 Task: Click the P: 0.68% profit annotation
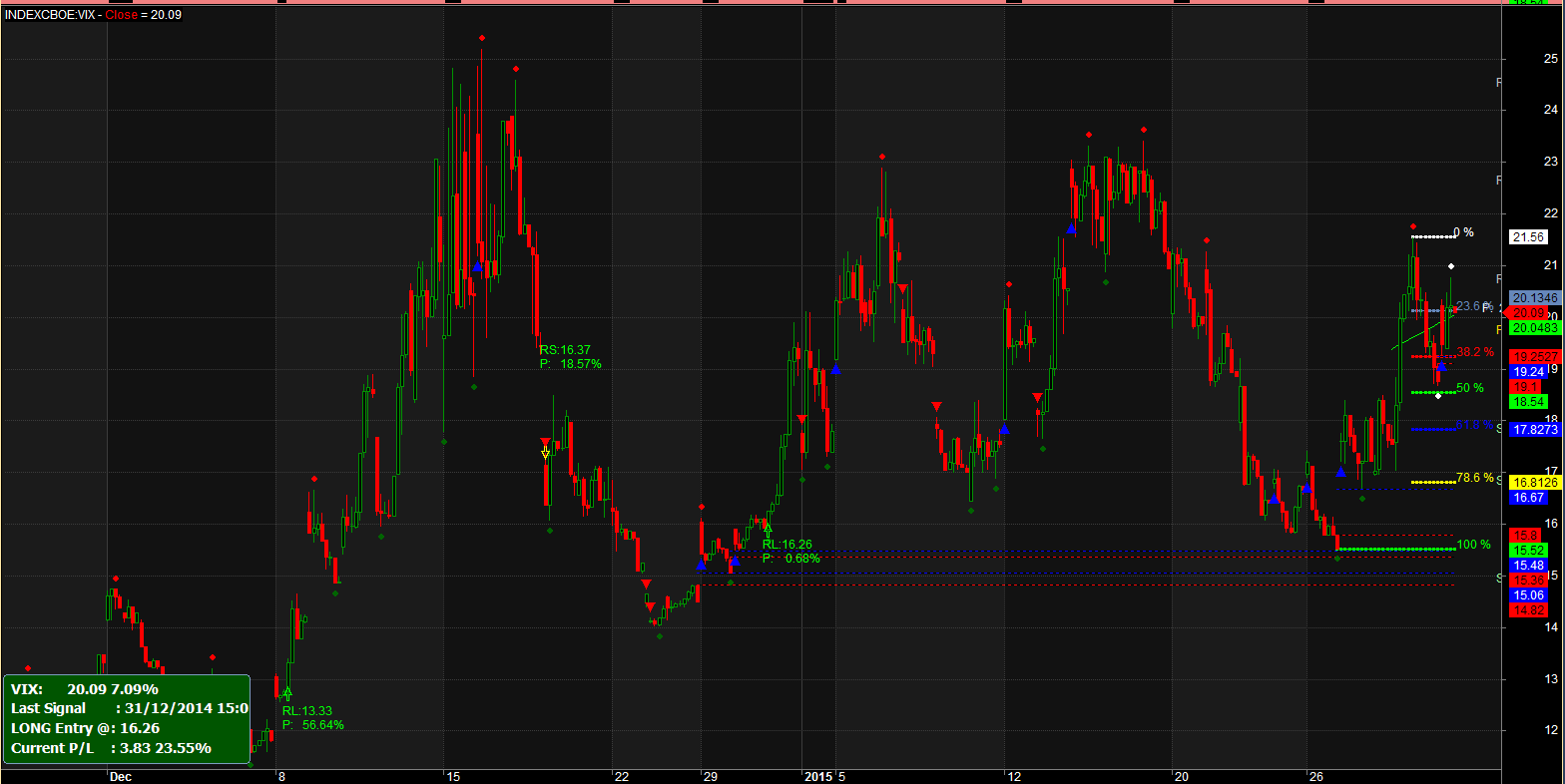pos(791,559)
